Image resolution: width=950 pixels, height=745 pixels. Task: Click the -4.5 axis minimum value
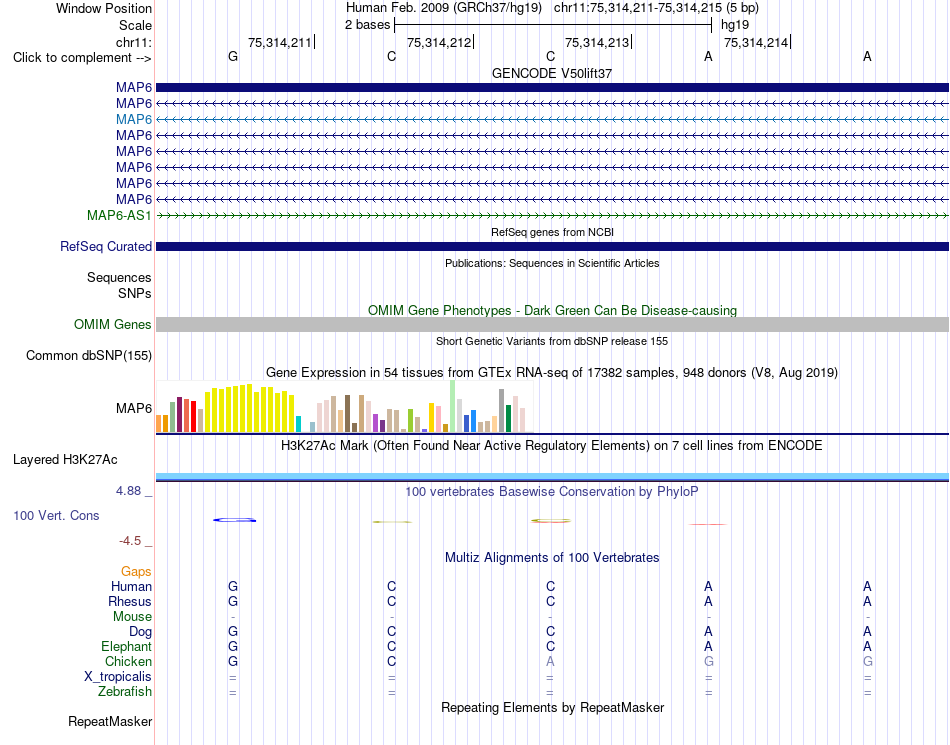(130, 540)
